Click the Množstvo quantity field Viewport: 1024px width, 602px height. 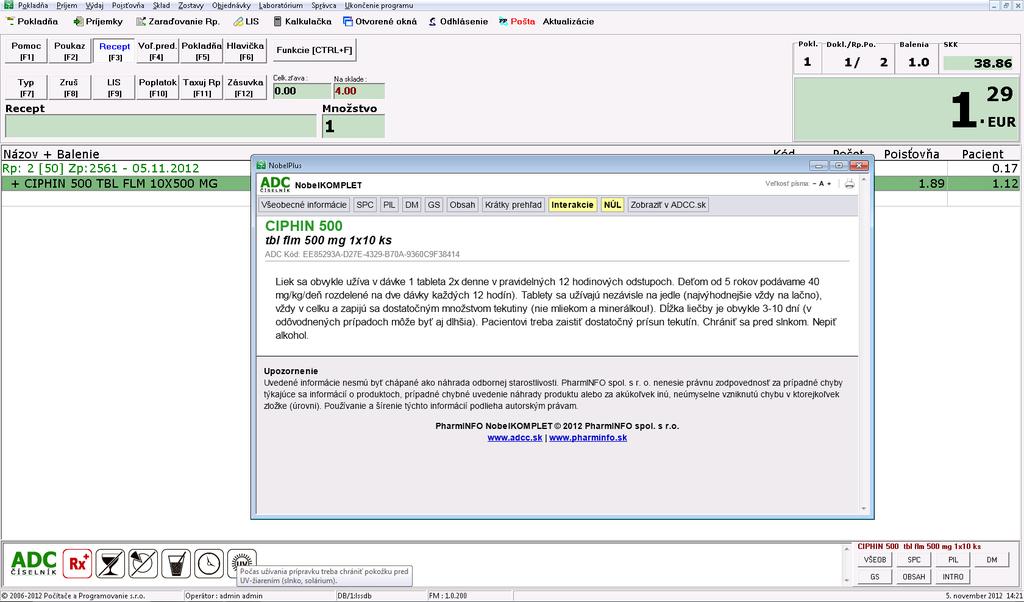353,126
